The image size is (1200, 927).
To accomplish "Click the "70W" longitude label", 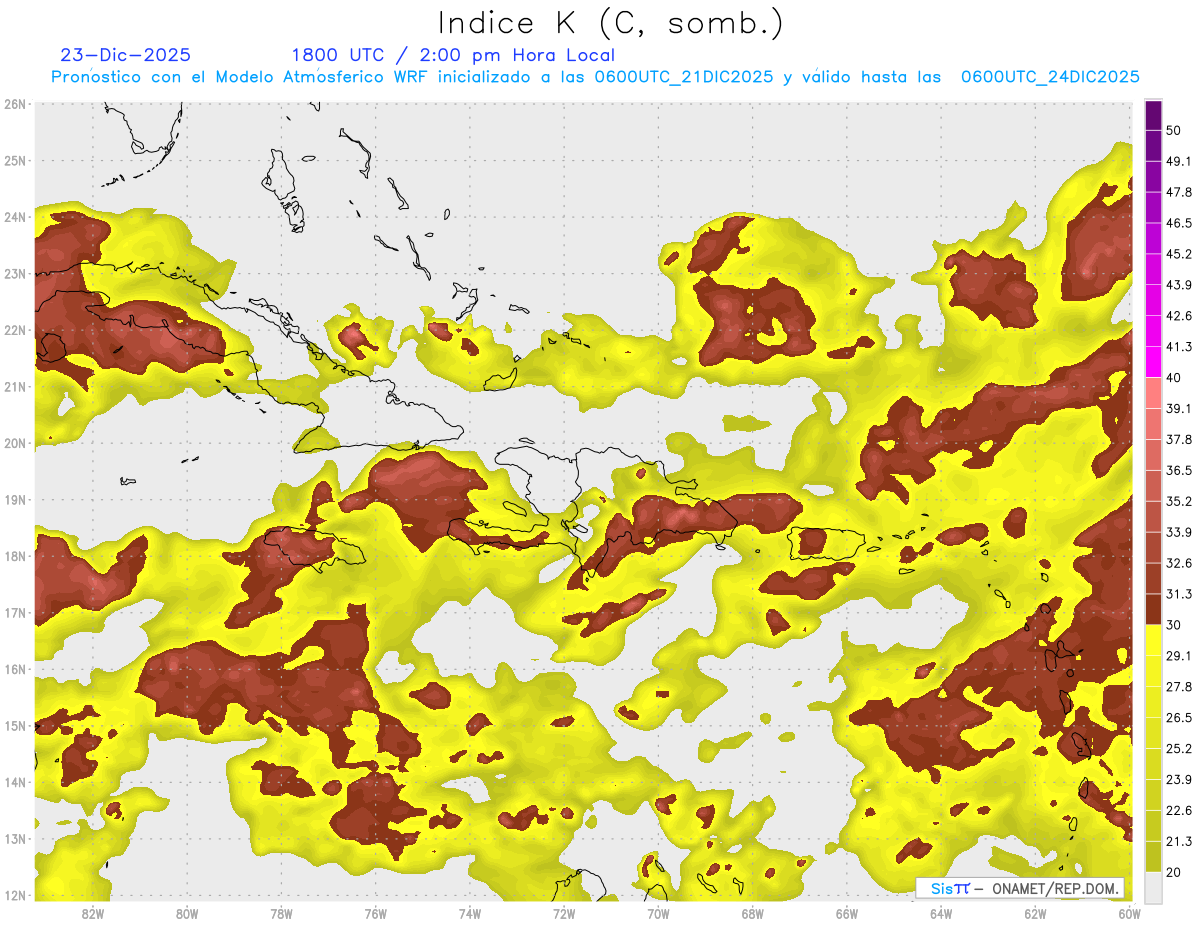I will point(658,913).
